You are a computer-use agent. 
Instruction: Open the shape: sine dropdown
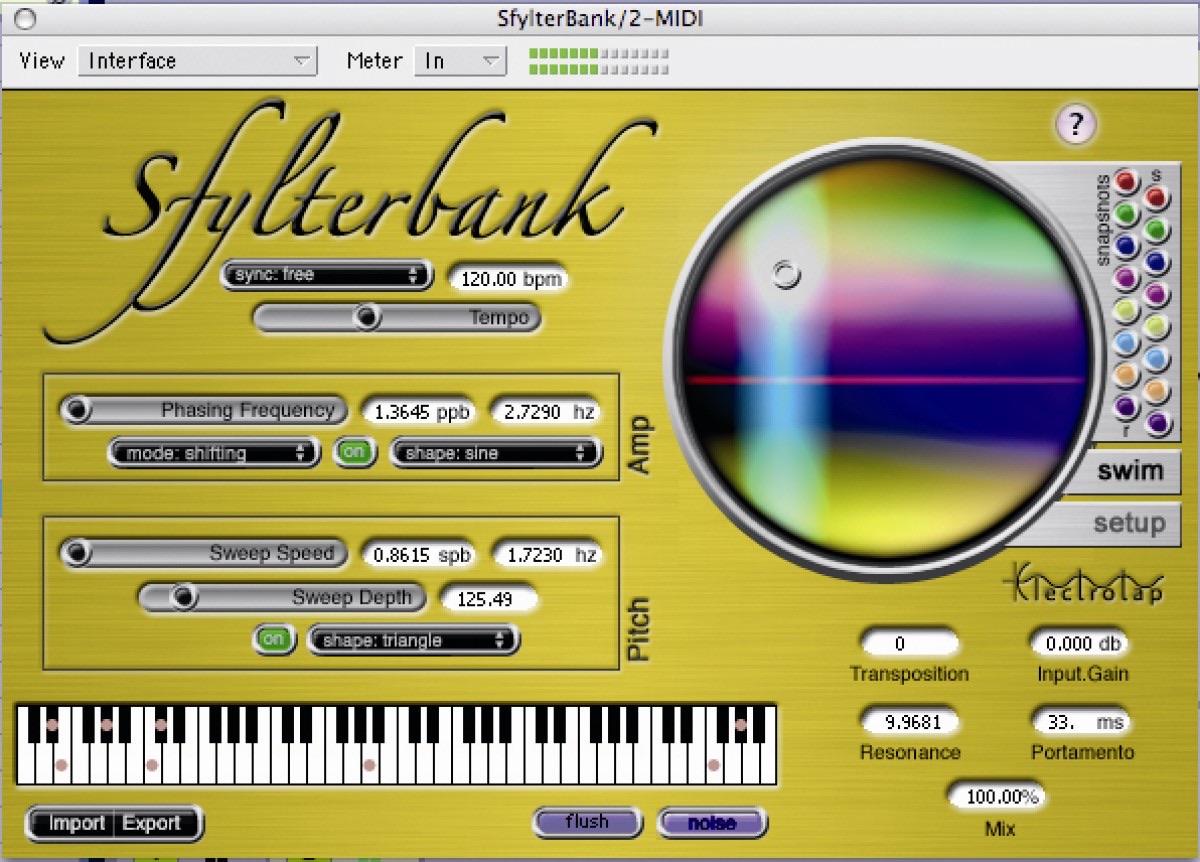point(496,453)
